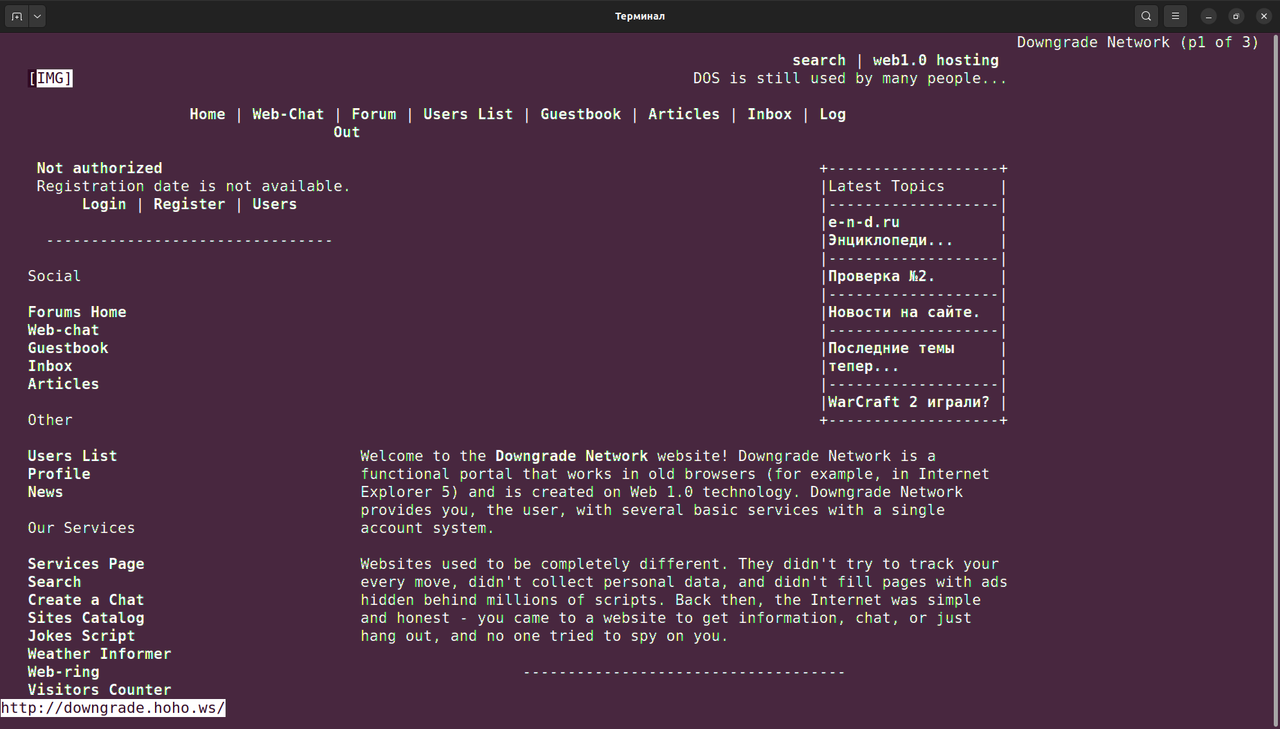This screenshot has width=1280, height=729.
Task: Open the terminal hamburger menu
Action: click(x=1176, y=16)
